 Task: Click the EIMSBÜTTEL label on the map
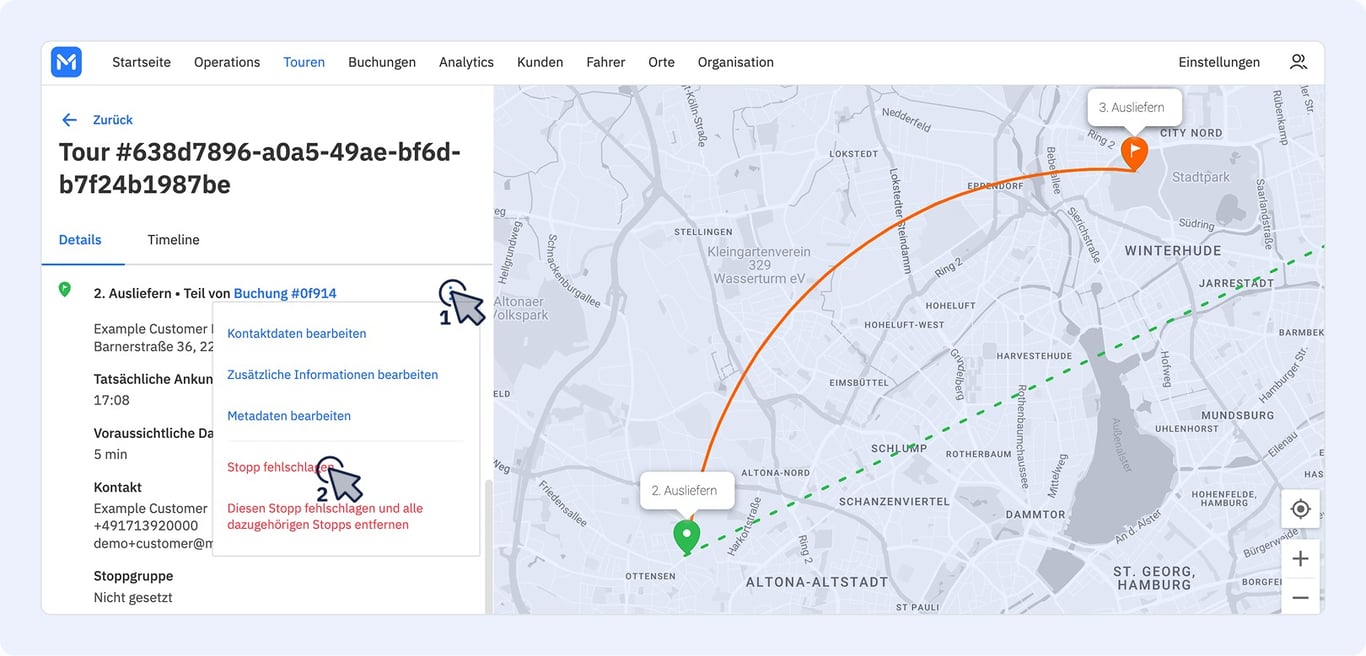[860, 382]
